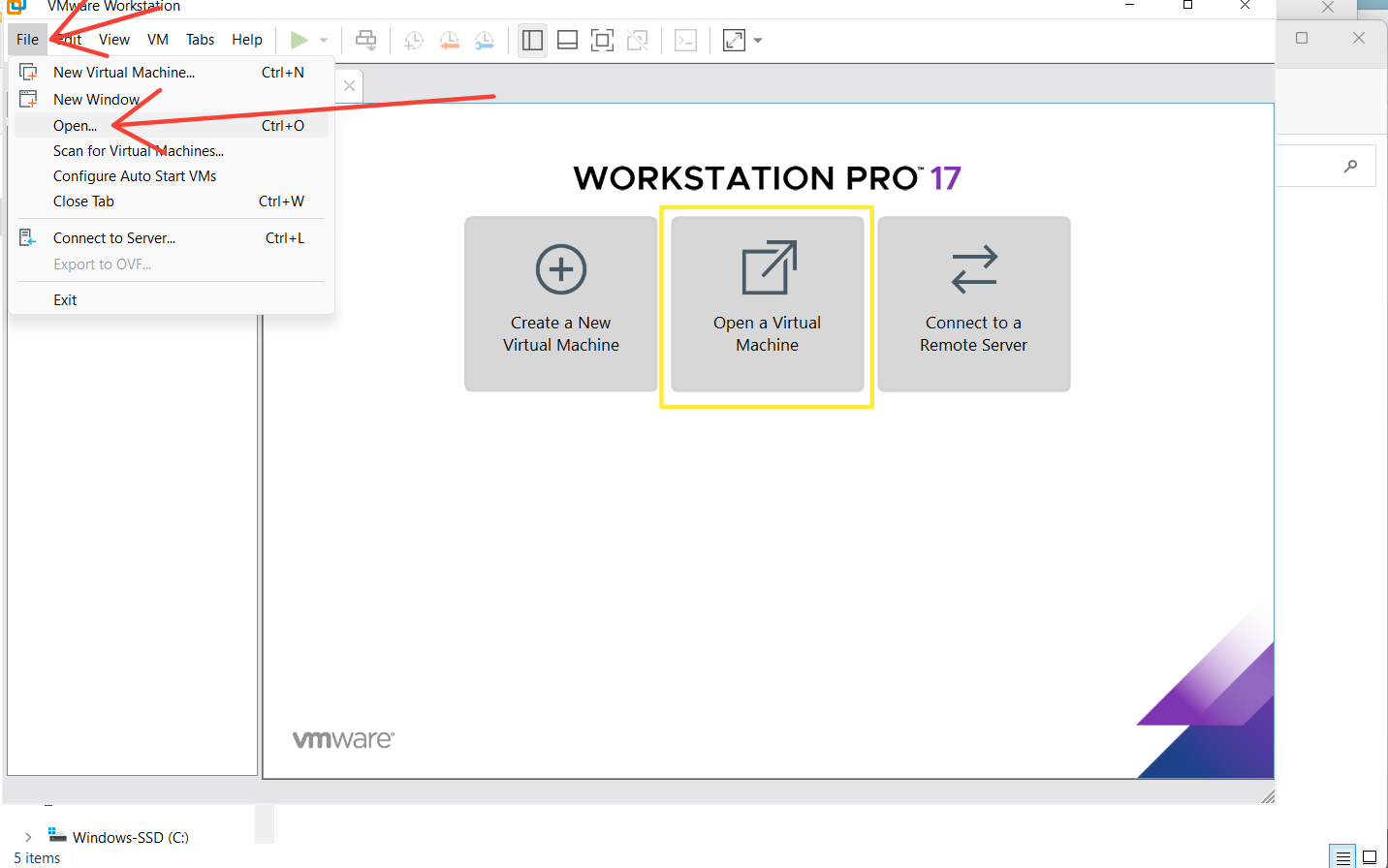Switch to full screen mode using the toolbar icon

[603, 40]
